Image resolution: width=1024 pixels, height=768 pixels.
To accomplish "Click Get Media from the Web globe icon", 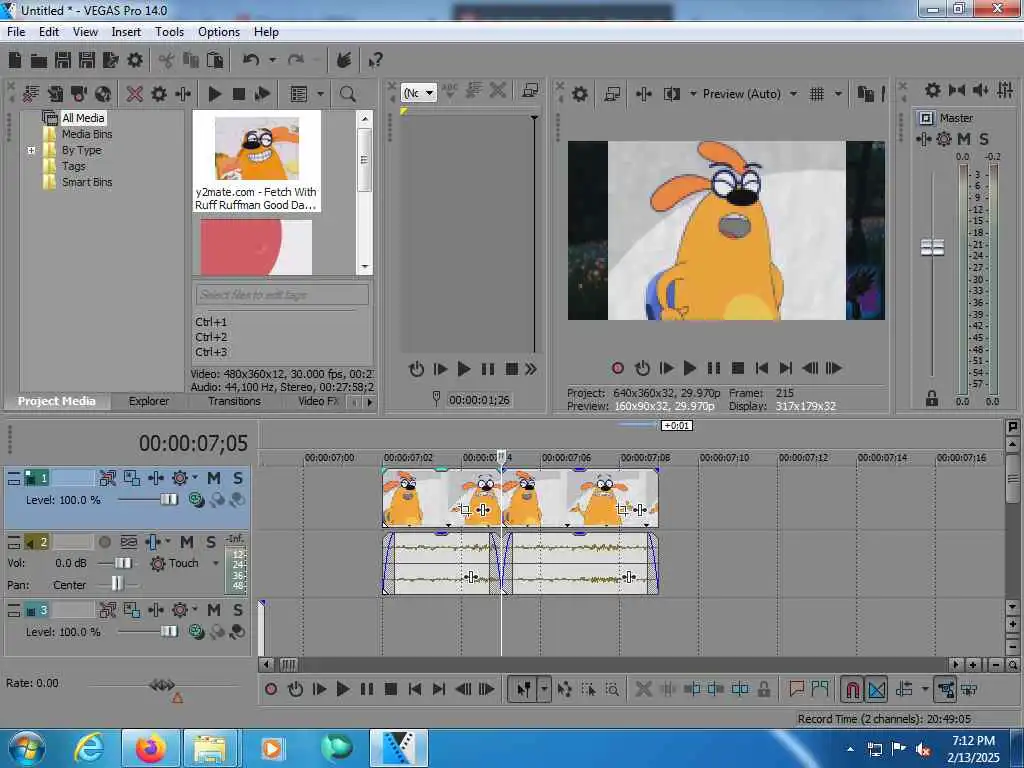I will click(103, 94).
